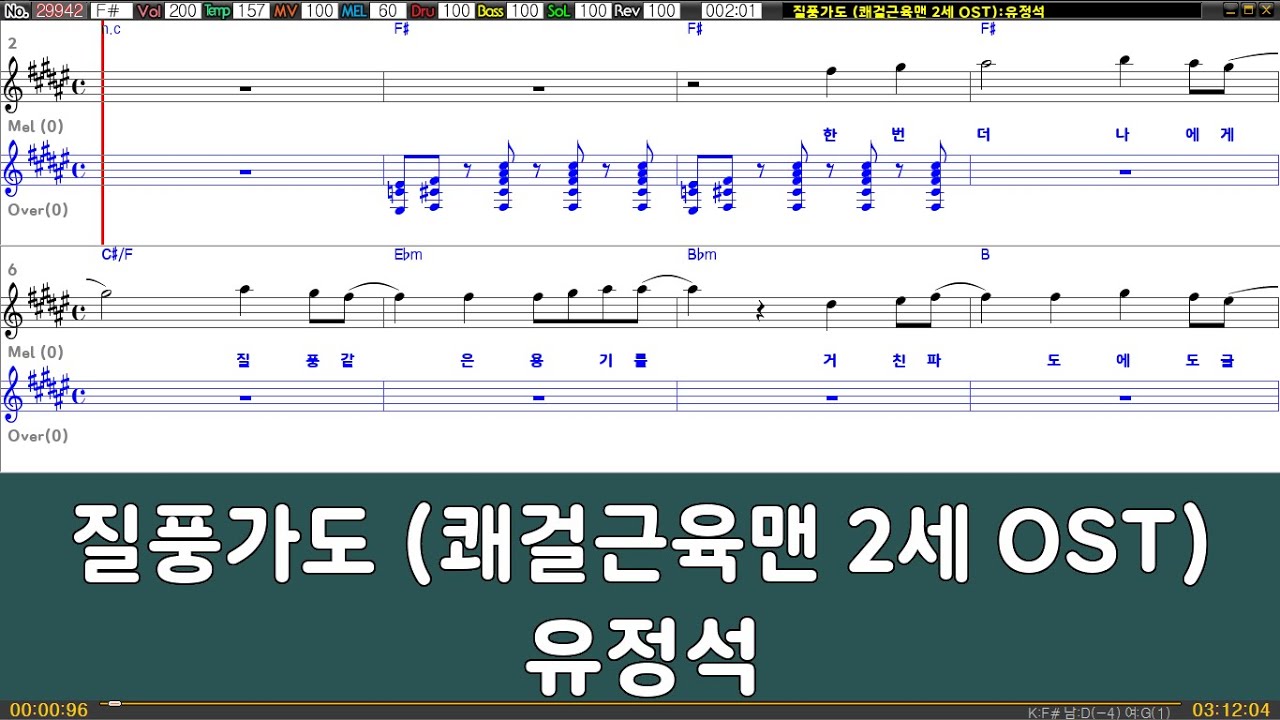Click the green Temp label
Image resolution: width=1280 pixels, height=720 pixels.
(216, 11)
